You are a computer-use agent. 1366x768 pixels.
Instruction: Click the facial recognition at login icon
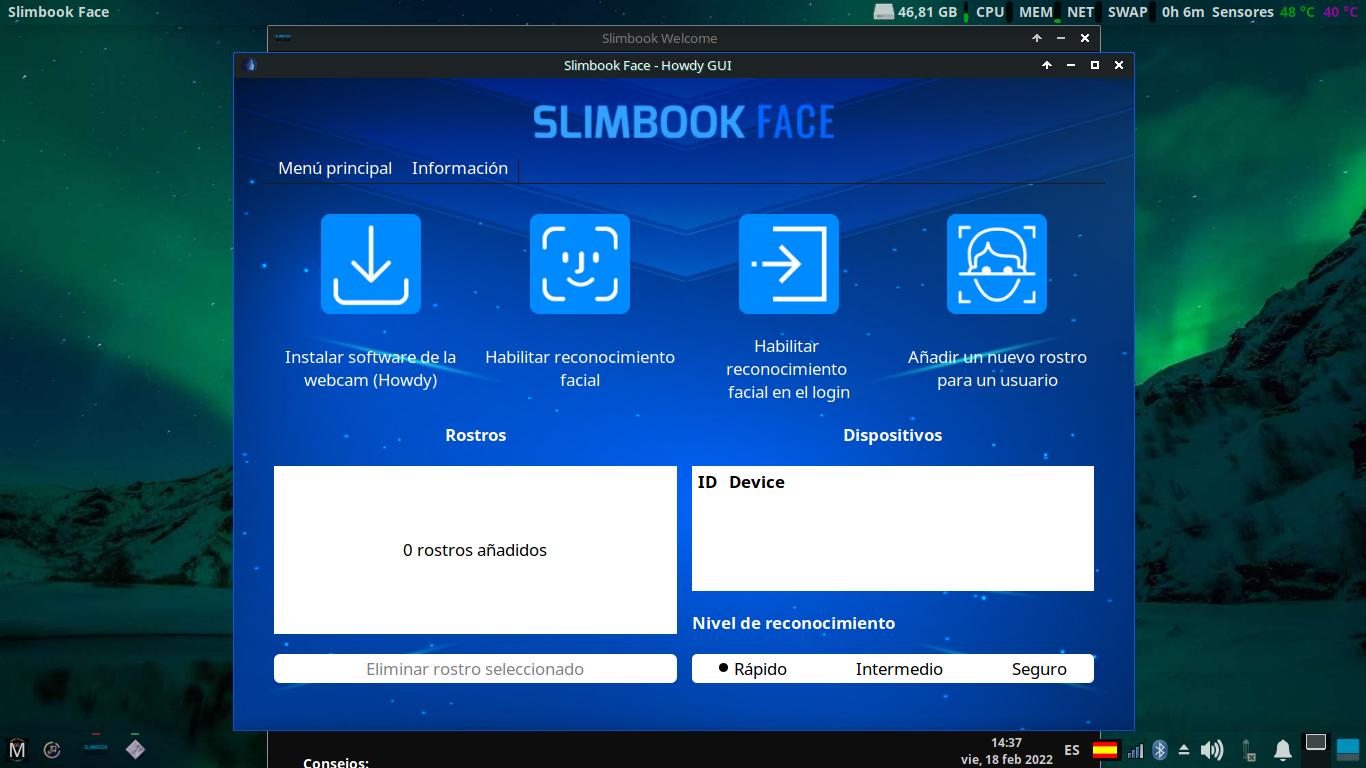(788, 264)
